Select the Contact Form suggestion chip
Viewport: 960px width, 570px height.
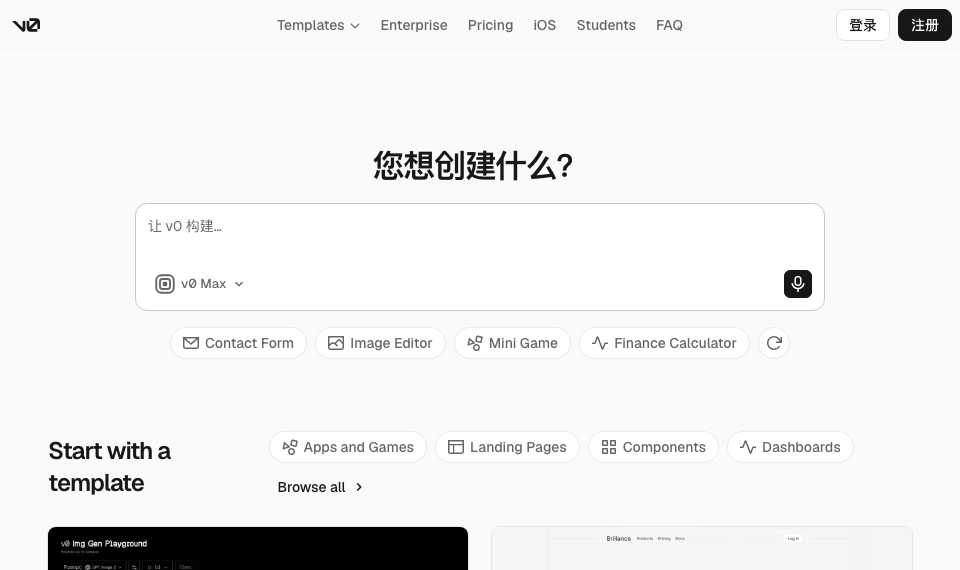coord(238,343)
